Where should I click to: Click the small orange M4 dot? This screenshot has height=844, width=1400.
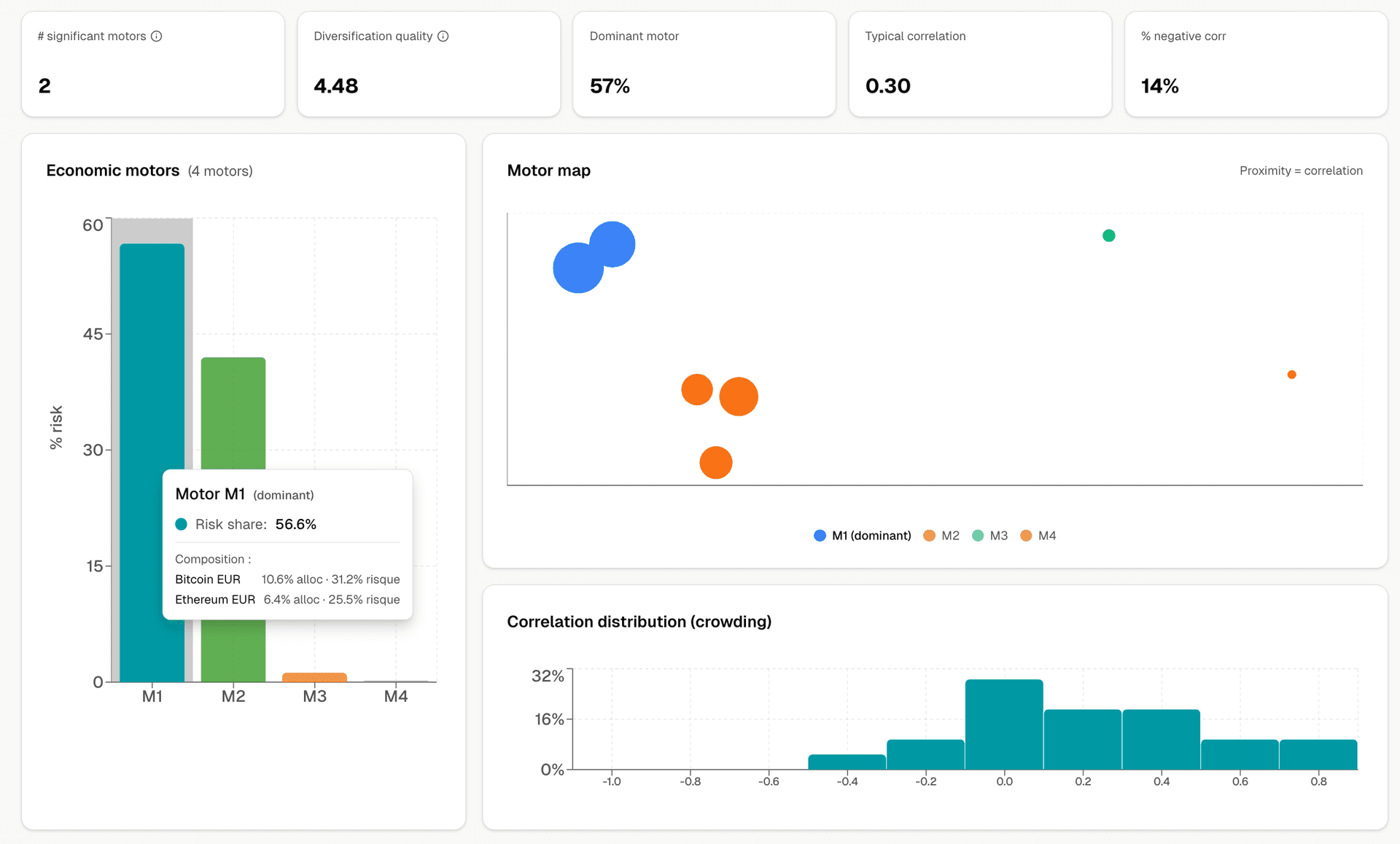coord(1291,375)
